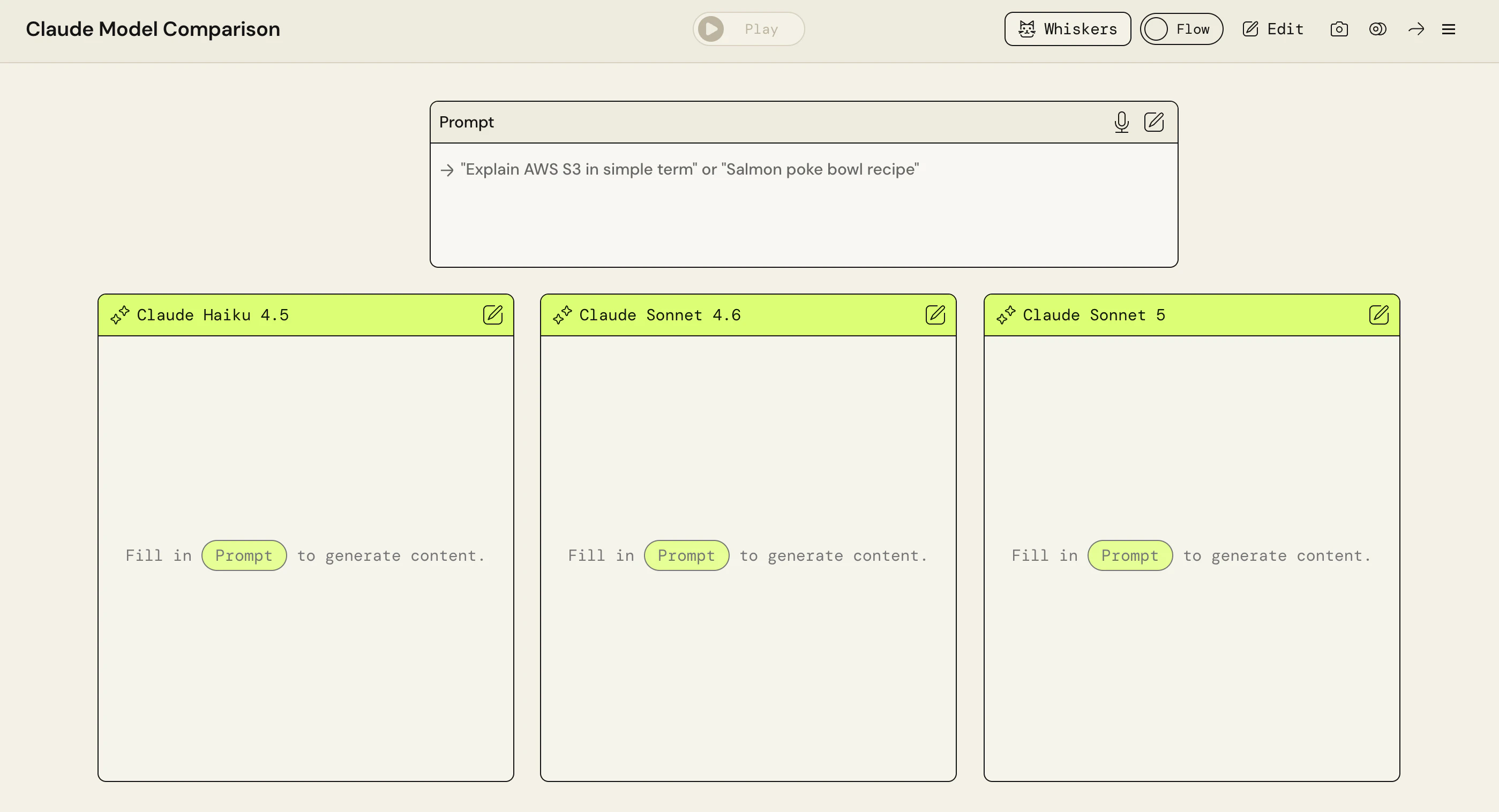Click the Edit button in header
1499x812 pixels.
click(x=1273, y=29)
